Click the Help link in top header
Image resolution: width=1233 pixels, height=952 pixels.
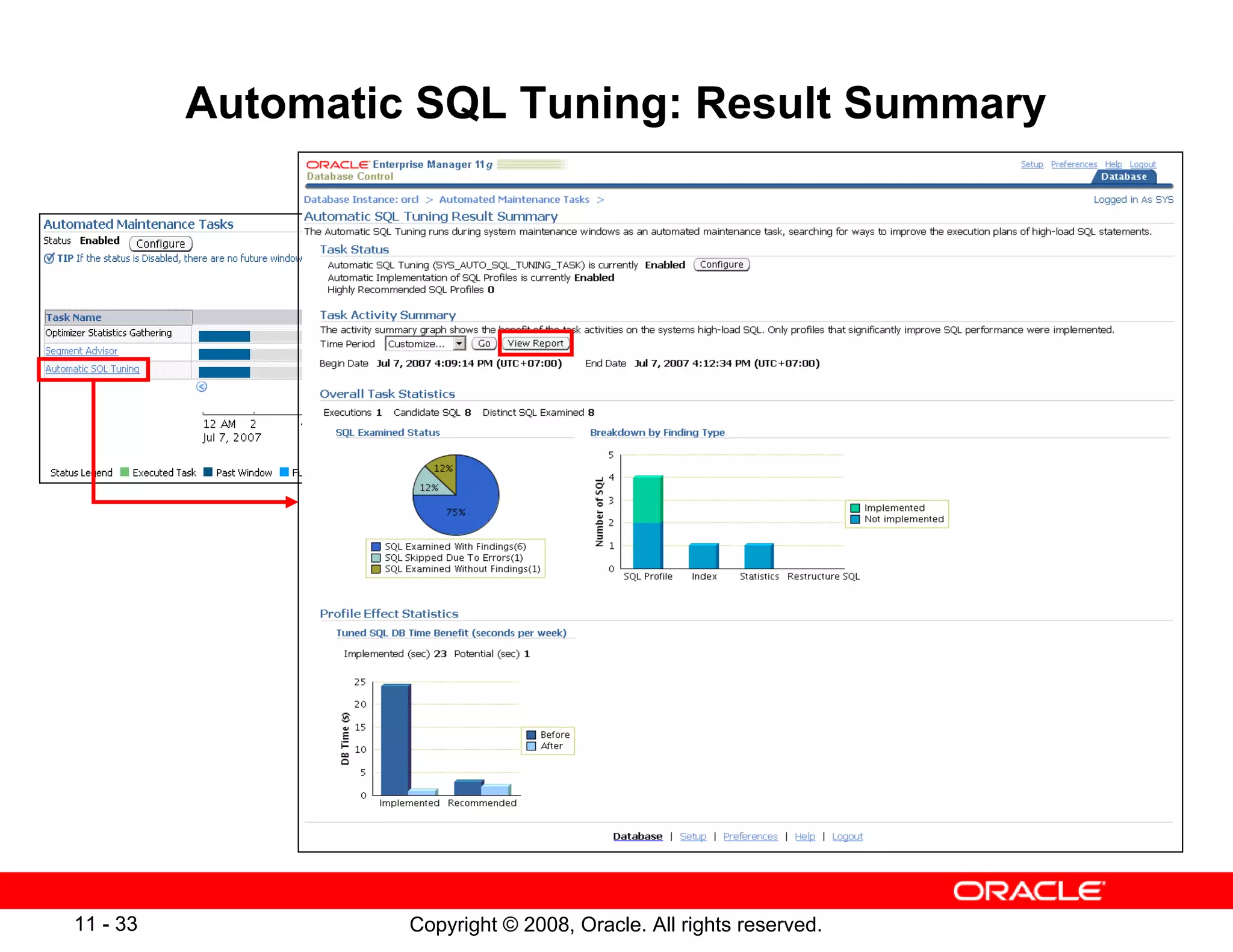pos(1113,164)
